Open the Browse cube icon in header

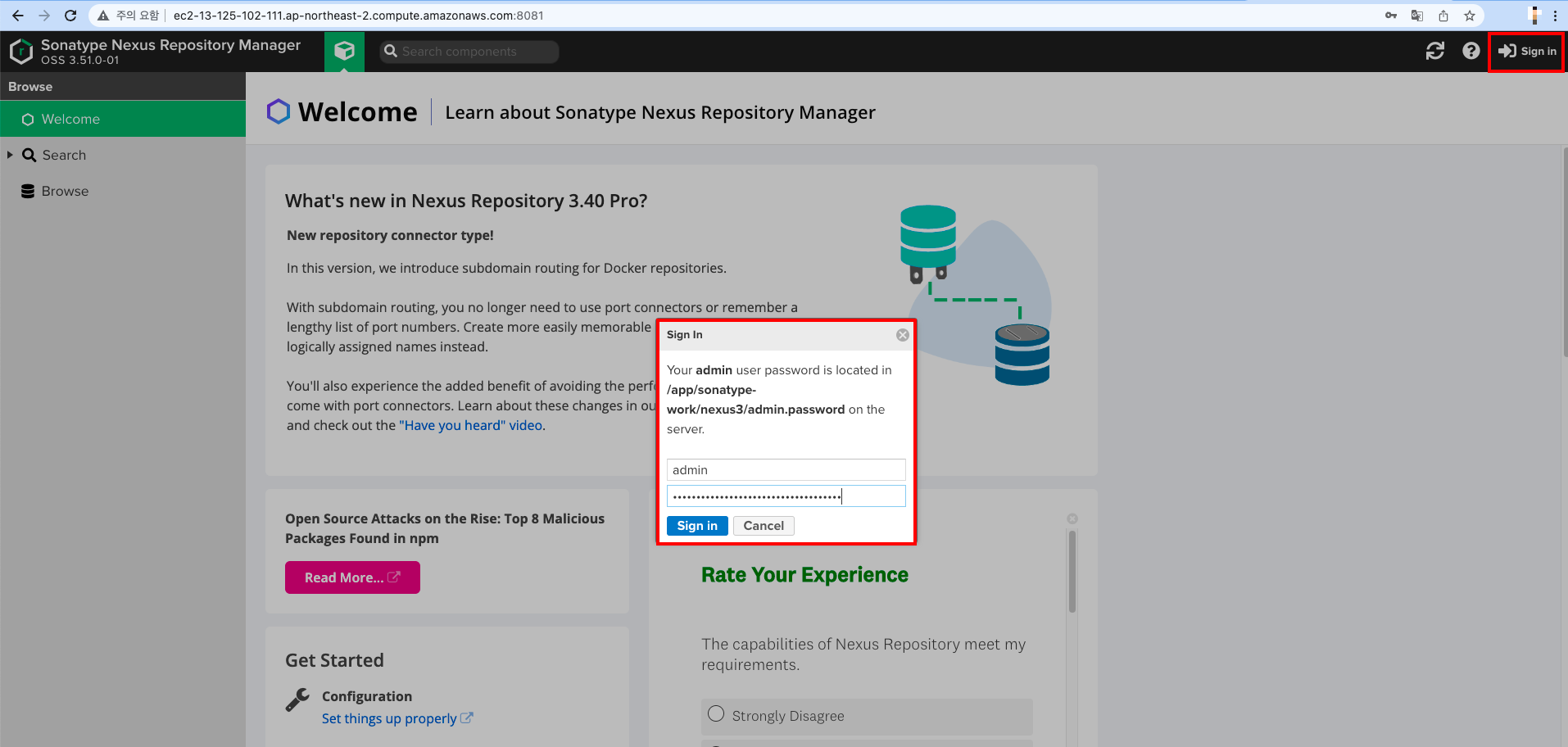point(344,51)
